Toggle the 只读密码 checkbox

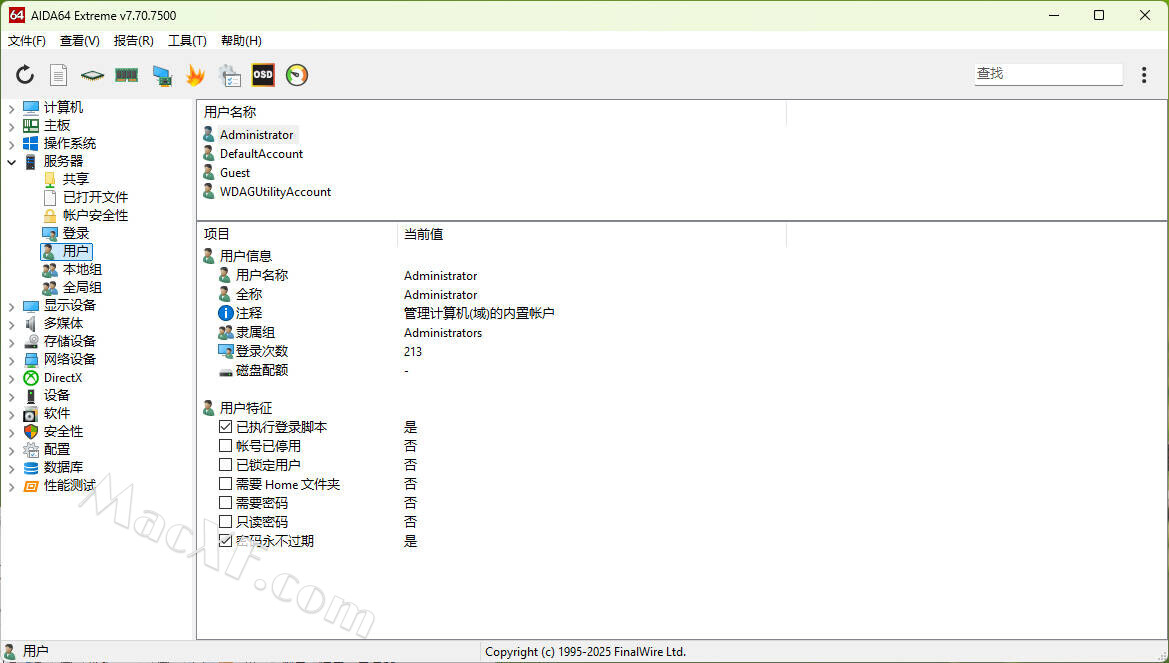[x=225, y=521]
